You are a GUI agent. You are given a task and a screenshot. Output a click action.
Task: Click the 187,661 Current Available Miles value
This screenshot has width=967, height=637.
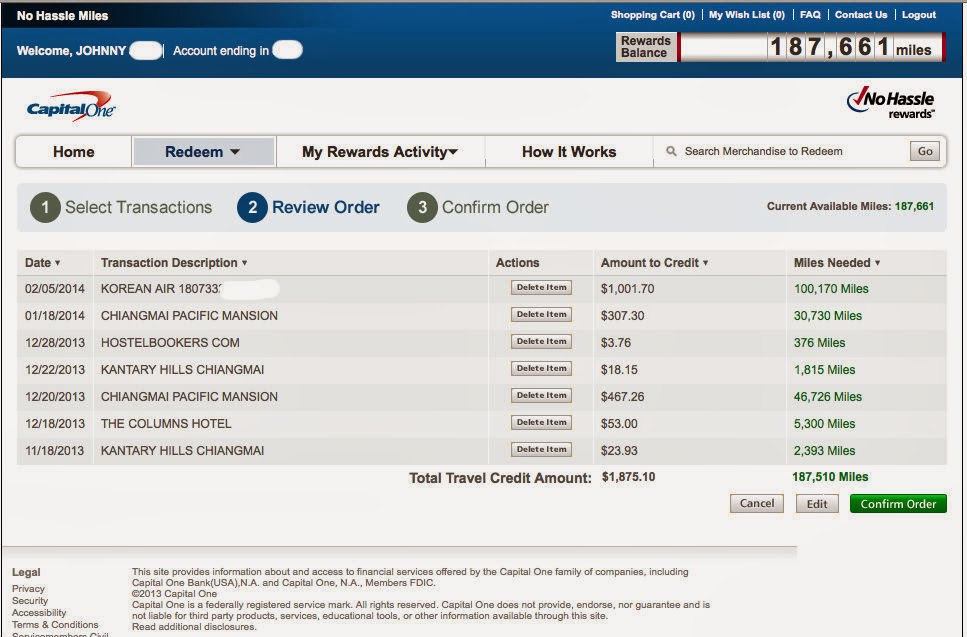[x=914, y=207]
